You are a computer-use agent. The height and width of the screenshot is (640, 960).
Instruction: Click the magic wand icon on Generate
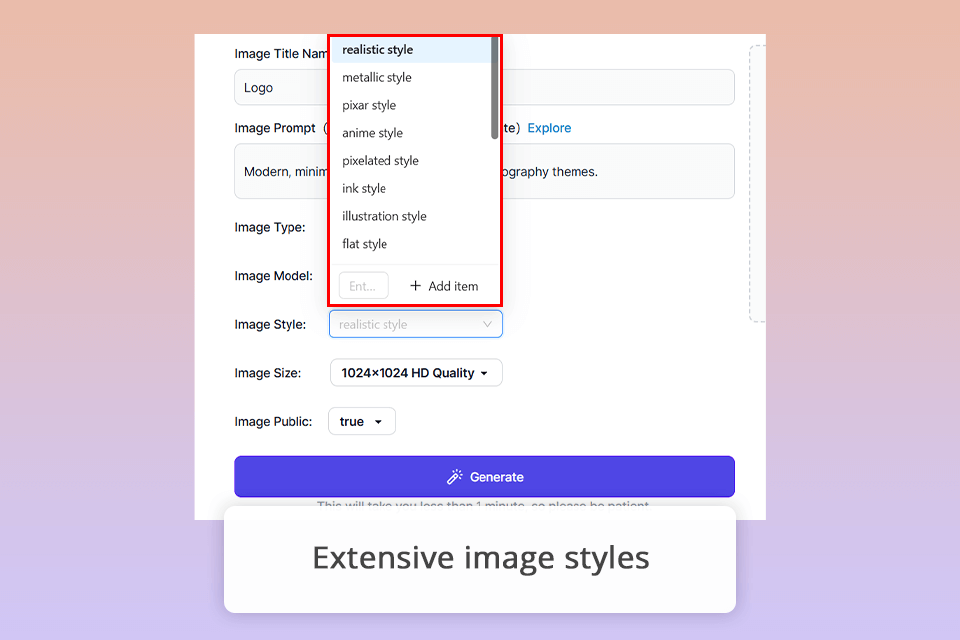pyautogui.click(x=454, y=476)
